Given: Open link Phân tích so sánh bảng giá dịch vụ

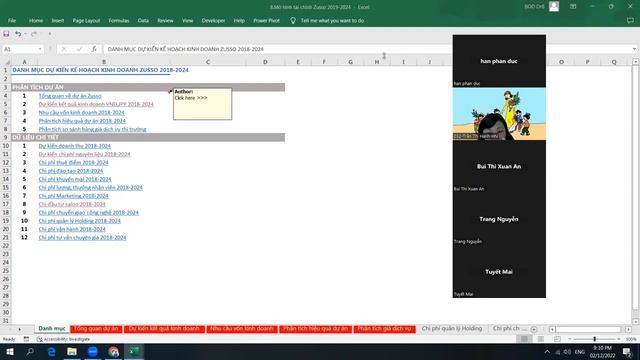Looking at the screenshot, I should (x=92, y=129).
